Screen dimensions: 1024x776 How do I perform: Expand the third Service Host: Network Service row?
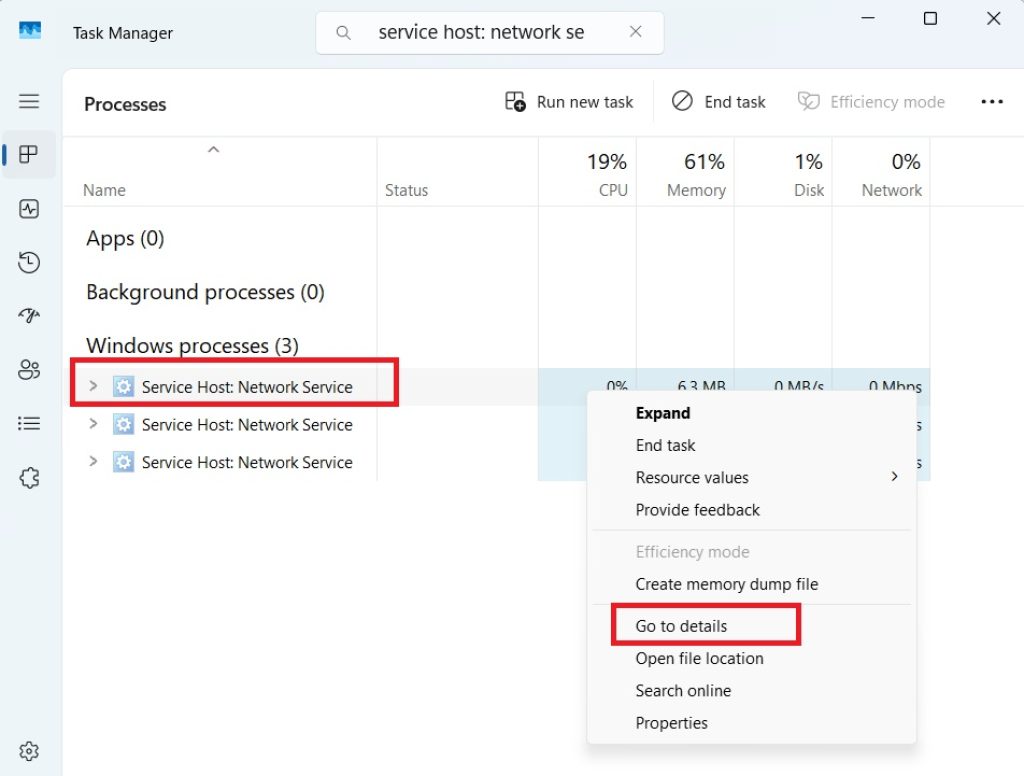tap(93, 462)
